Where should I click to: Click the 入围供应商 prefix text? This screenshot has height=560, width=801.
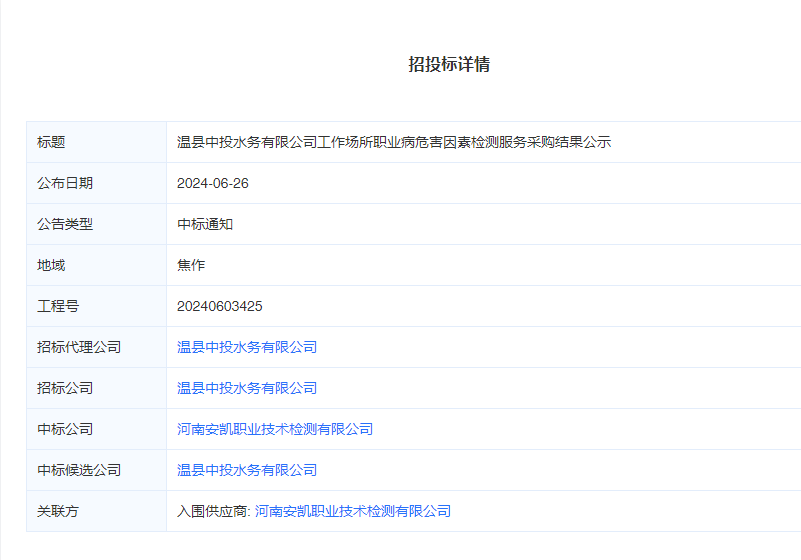213,511
